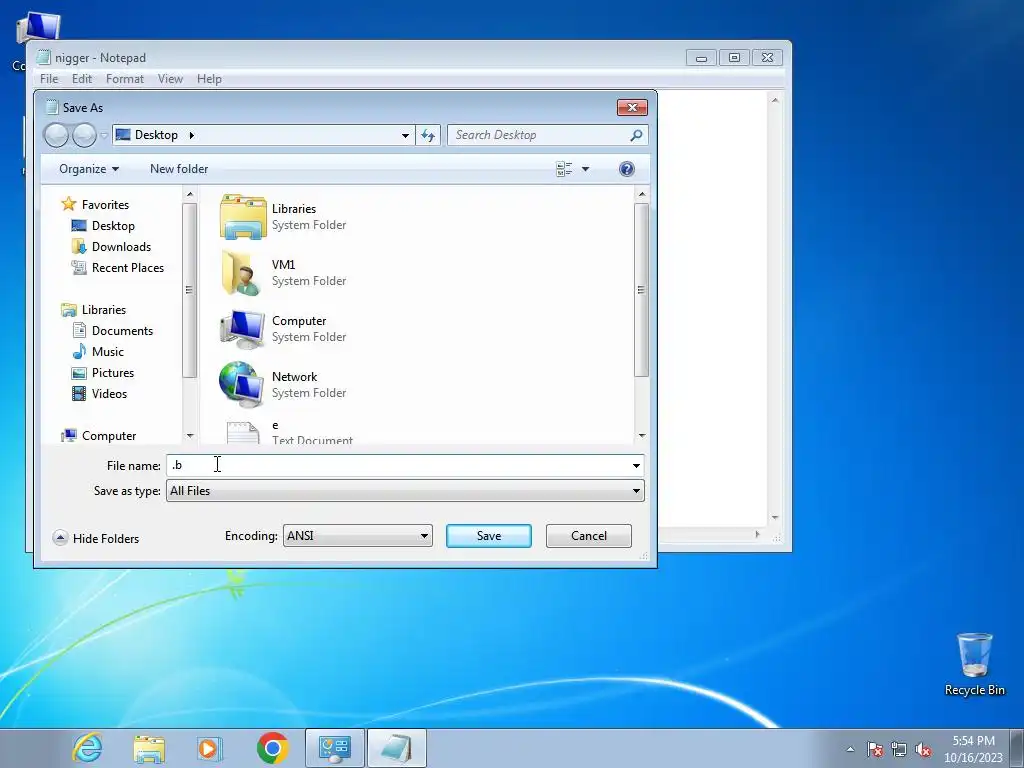Open Windows Explorer from the taskbar
This screenshot has height=768, width=1024.
149,748
